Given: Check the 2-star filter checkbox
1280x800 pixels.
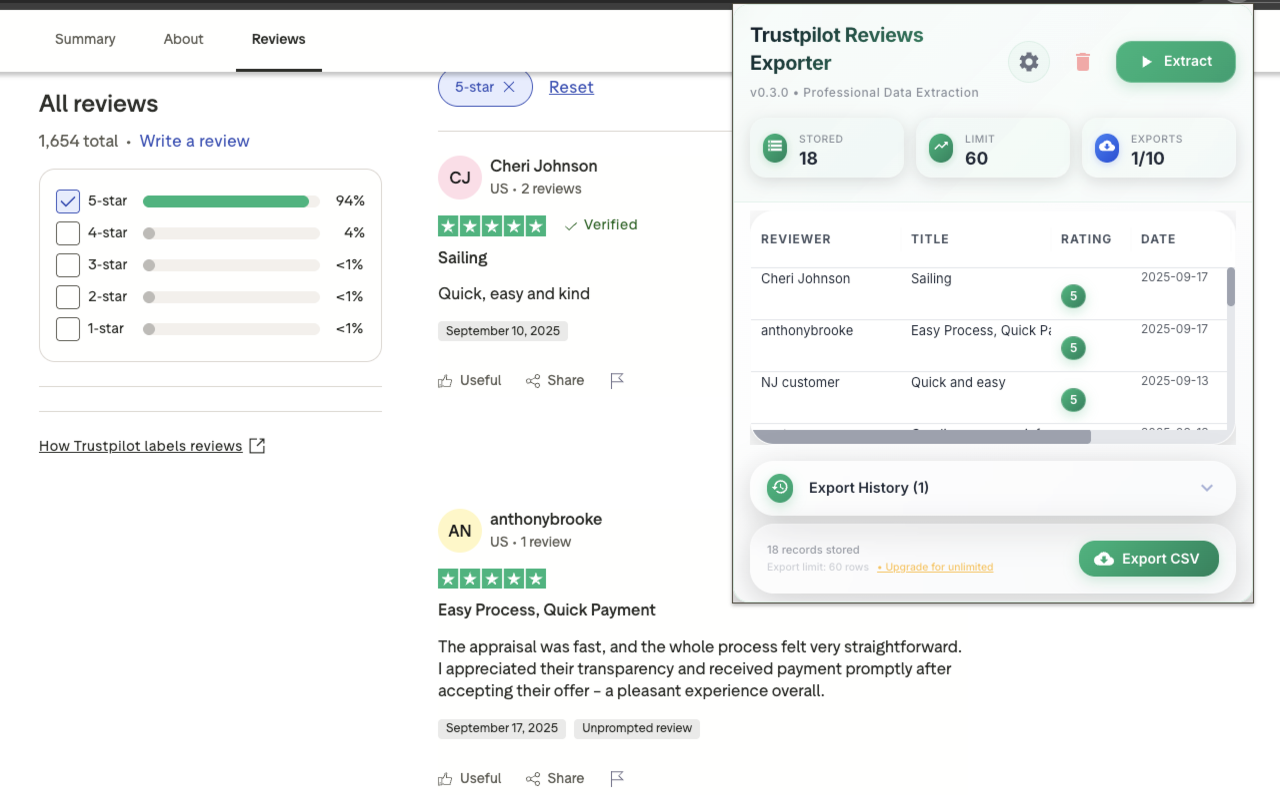Looking at the screenshot, I should [x=68, y=297].
